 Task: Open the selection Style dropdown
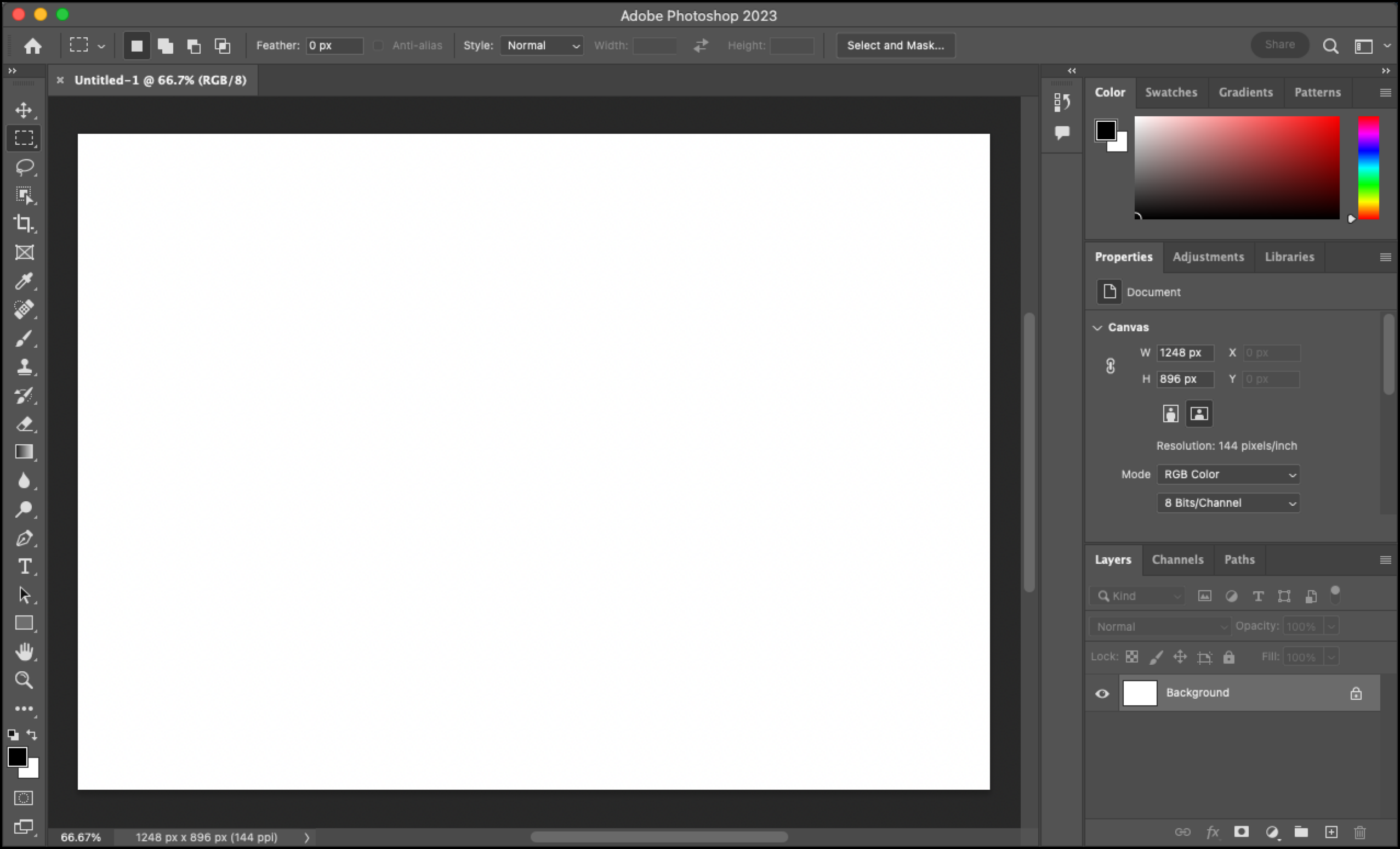pos(541,46)
